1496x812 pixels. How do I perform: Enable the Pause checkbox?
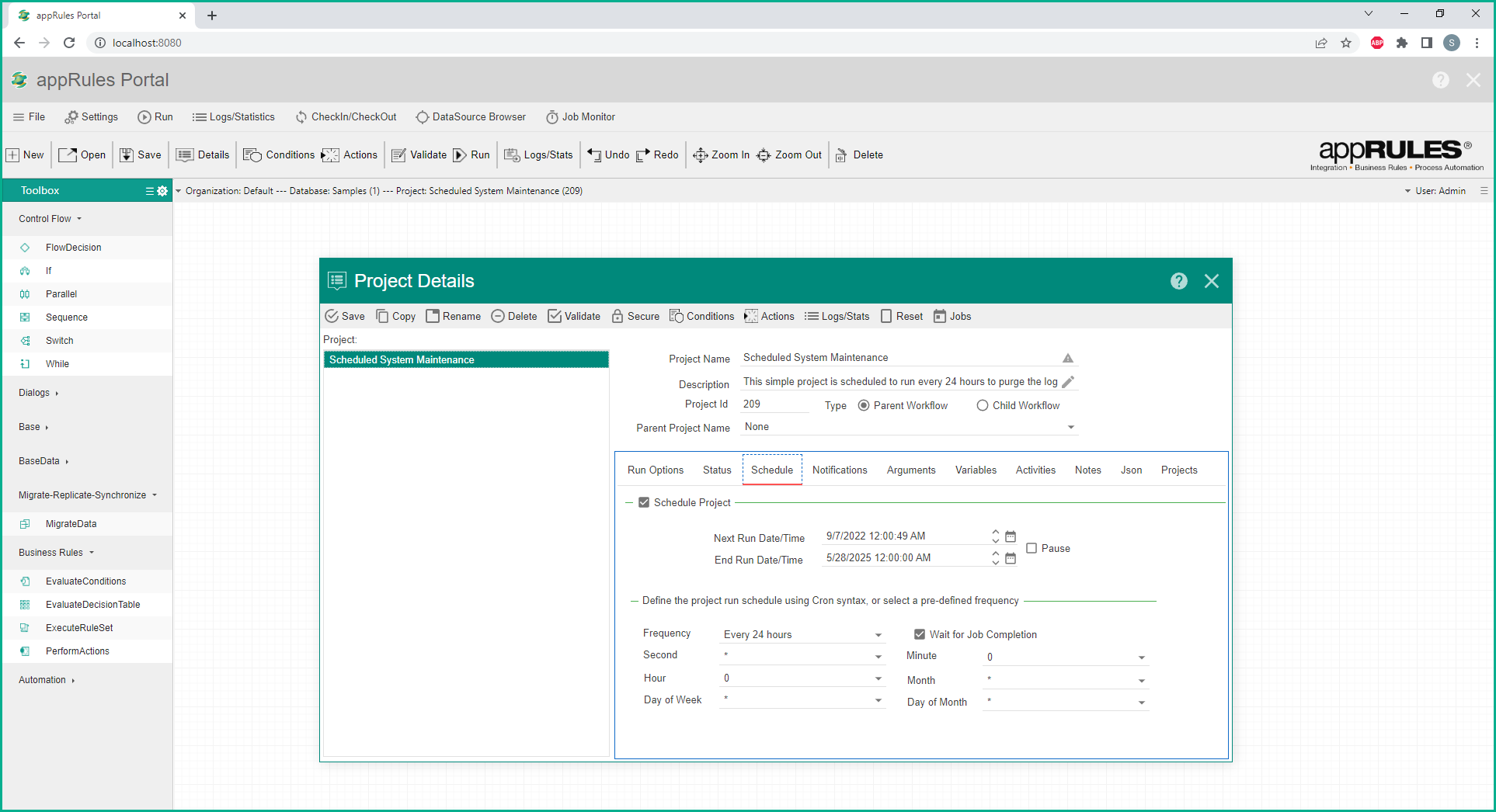click(x=1032, y=548)
